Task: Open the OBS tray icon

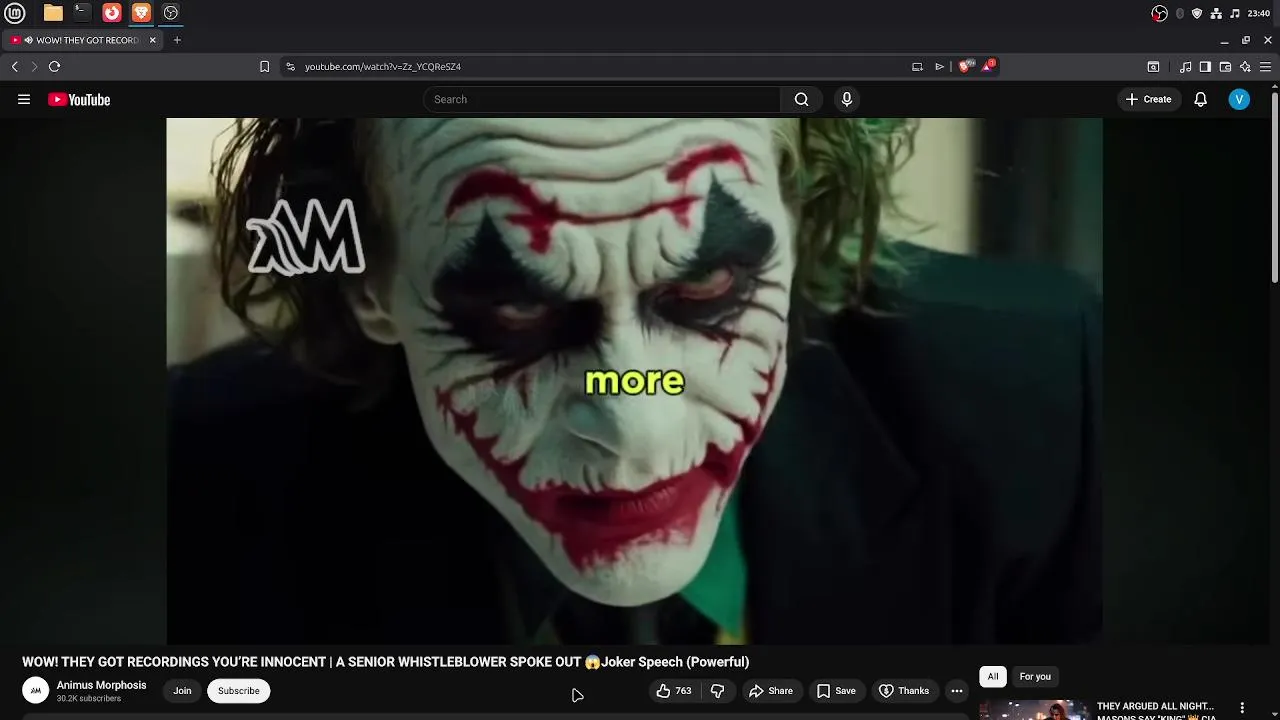Action: [1159, 13]
